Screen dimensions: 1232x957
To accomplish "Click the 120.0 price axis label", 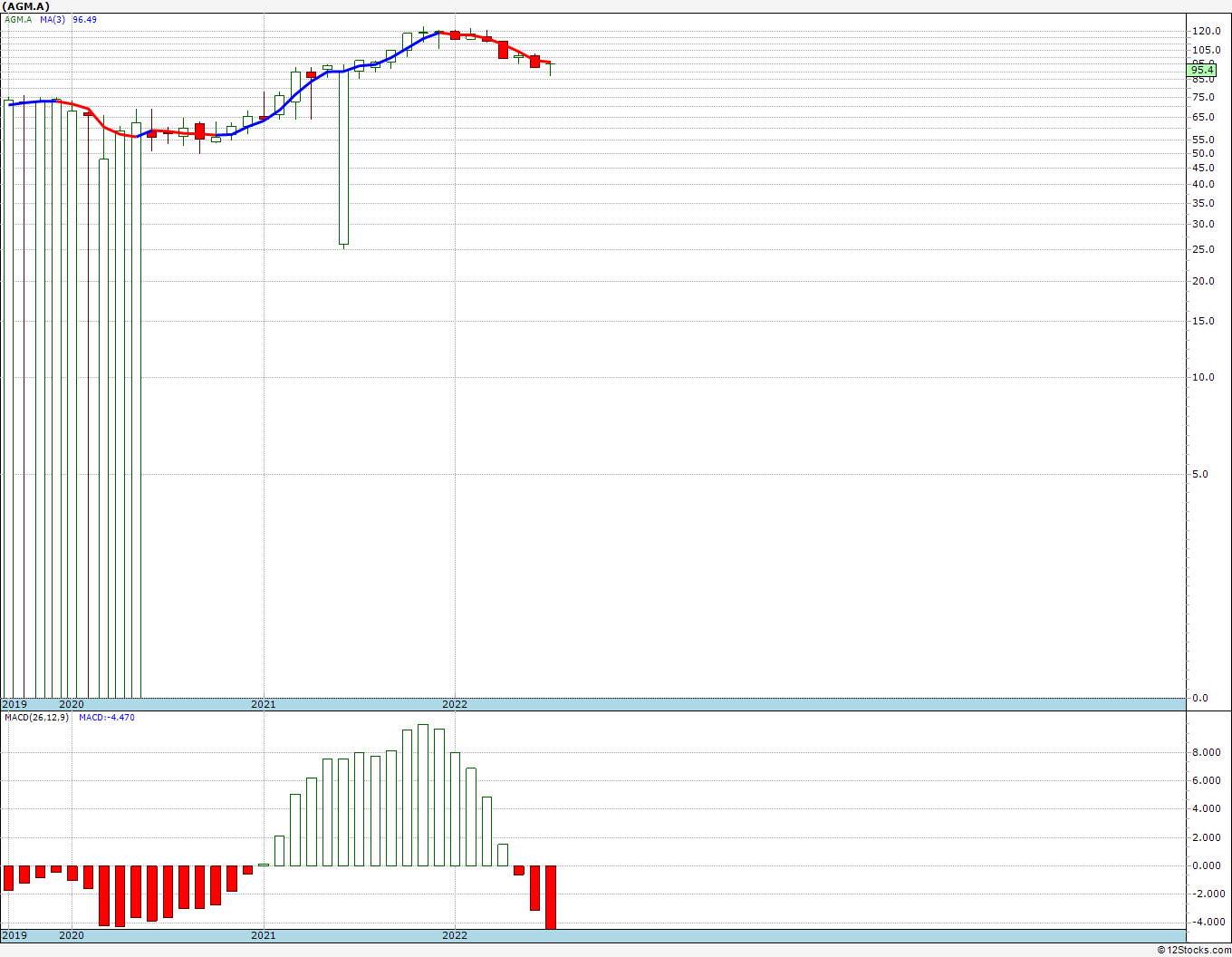I will point(1206,31).
